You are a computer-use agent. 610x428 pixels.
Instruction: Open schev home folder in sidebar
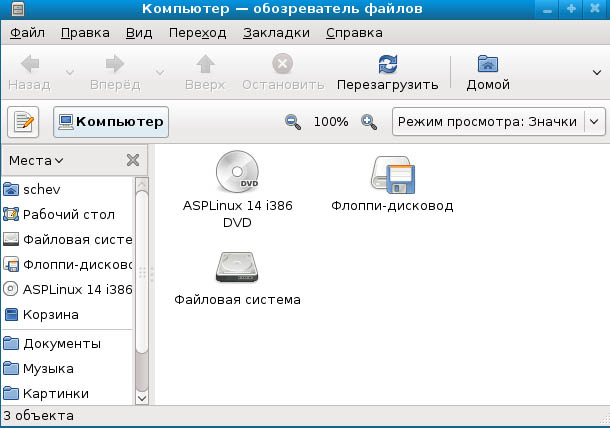pyautogui.click(x=67, y=189)
